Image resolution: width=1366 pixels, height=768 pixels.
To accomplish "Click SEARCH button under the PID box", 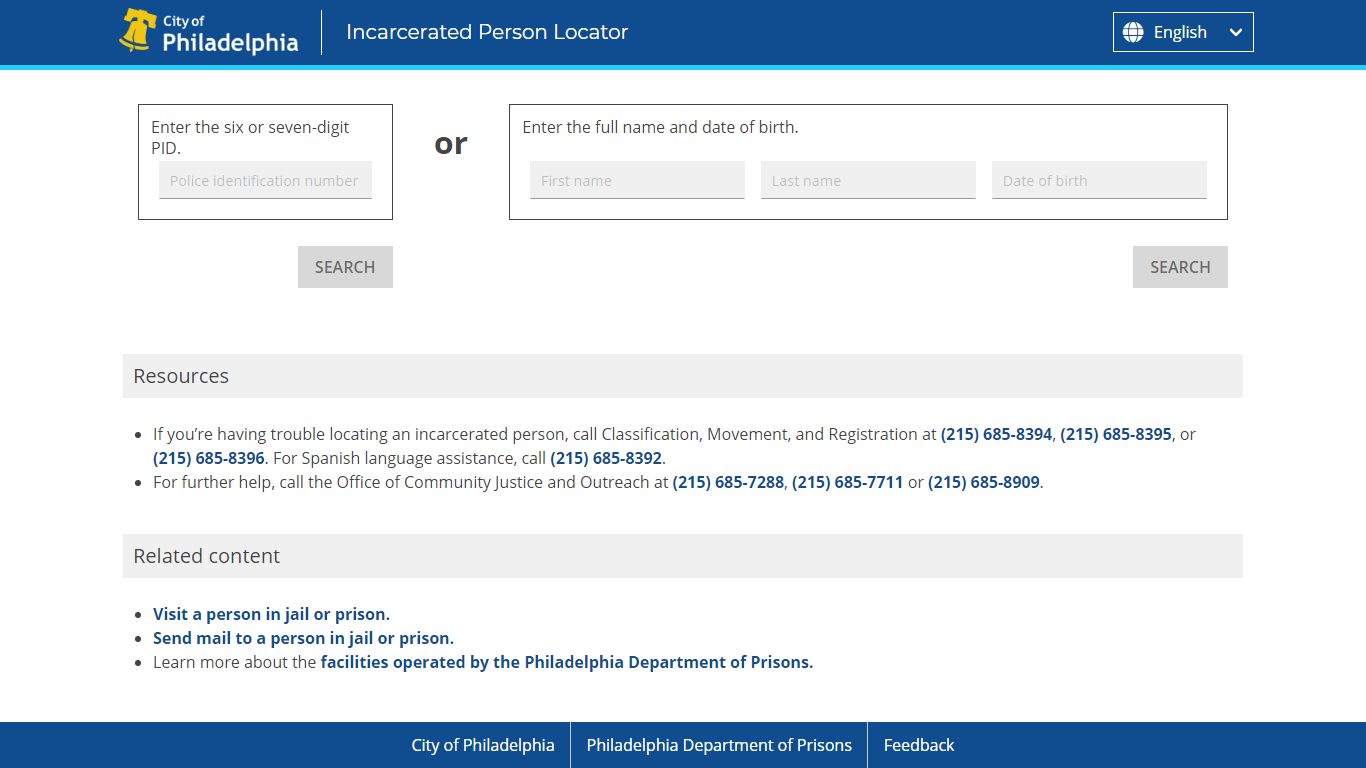I will click(345, 267).
